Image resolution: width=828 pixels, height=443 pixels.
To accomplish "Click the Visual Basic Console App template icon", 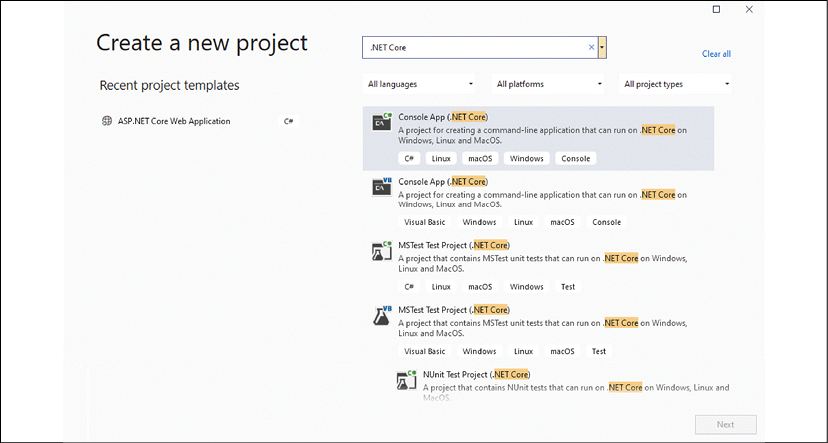I will pos(382,186).
